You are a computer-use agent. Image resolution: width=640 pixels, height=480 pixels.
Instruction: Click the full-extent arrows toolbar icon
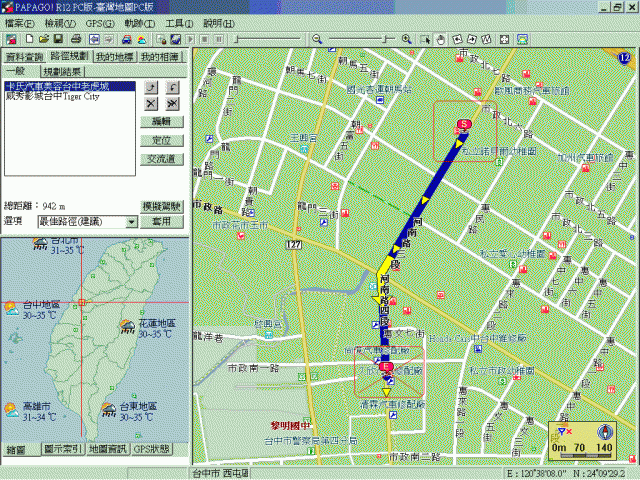(504, 39)
